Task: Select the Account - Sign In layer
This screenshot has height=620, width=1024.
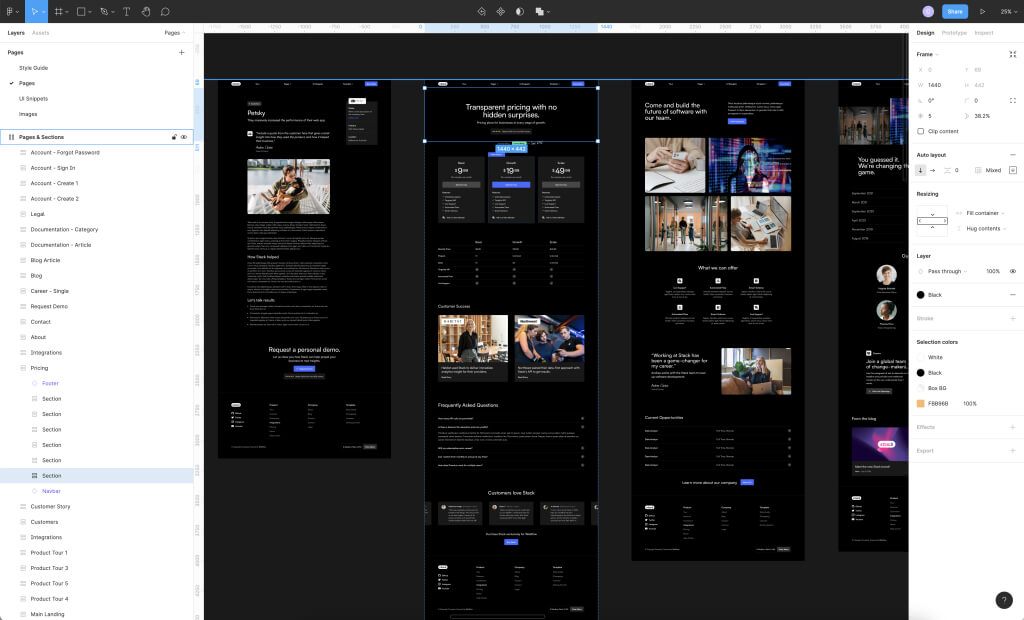Action: click(53, 168)
